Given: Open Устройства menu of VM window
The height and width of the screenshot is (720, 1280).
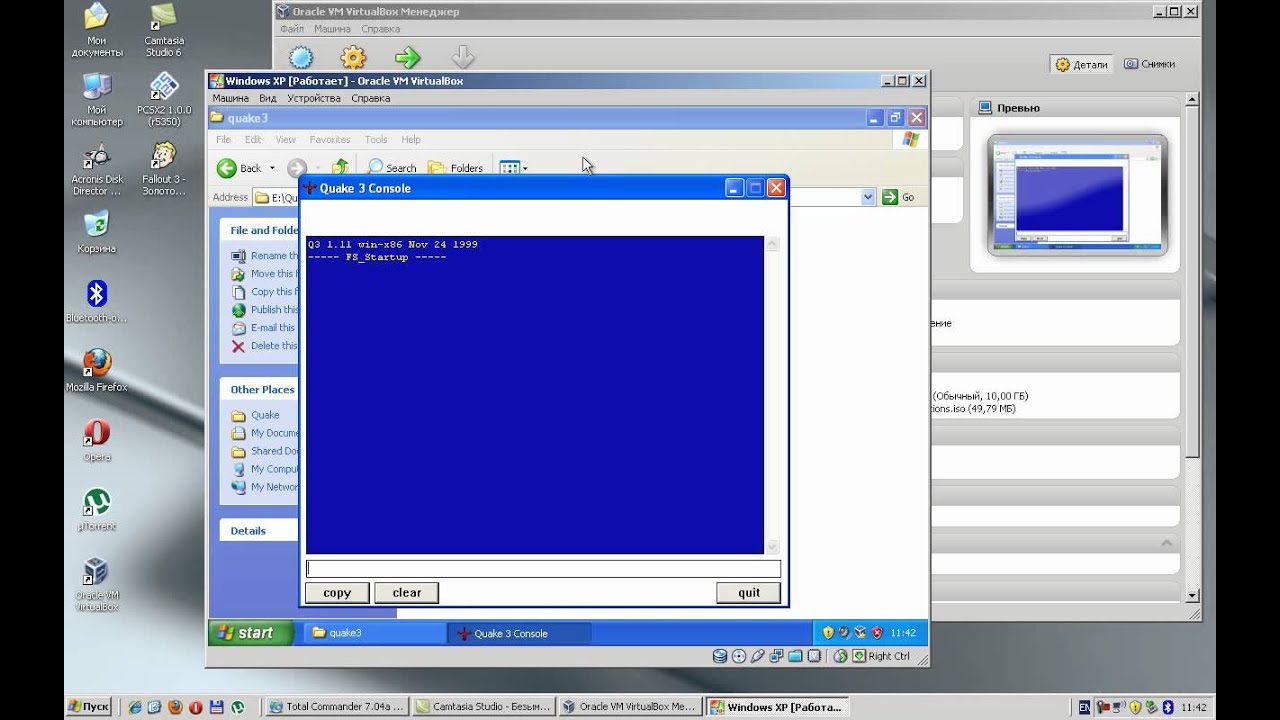Looking at the screenshot, I should (314, 98).
